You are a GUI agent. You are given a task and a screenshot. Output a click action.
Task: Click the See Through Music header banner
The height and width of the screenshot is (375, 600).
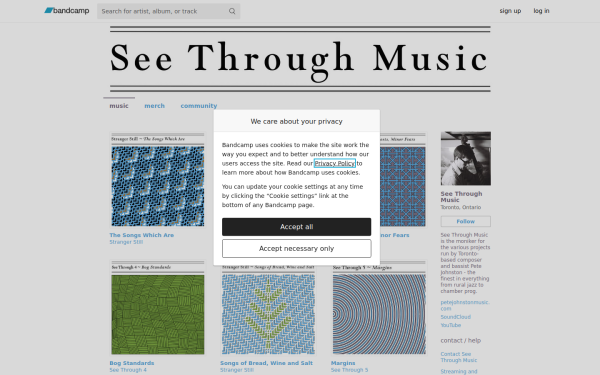click(x=300, y=59)
